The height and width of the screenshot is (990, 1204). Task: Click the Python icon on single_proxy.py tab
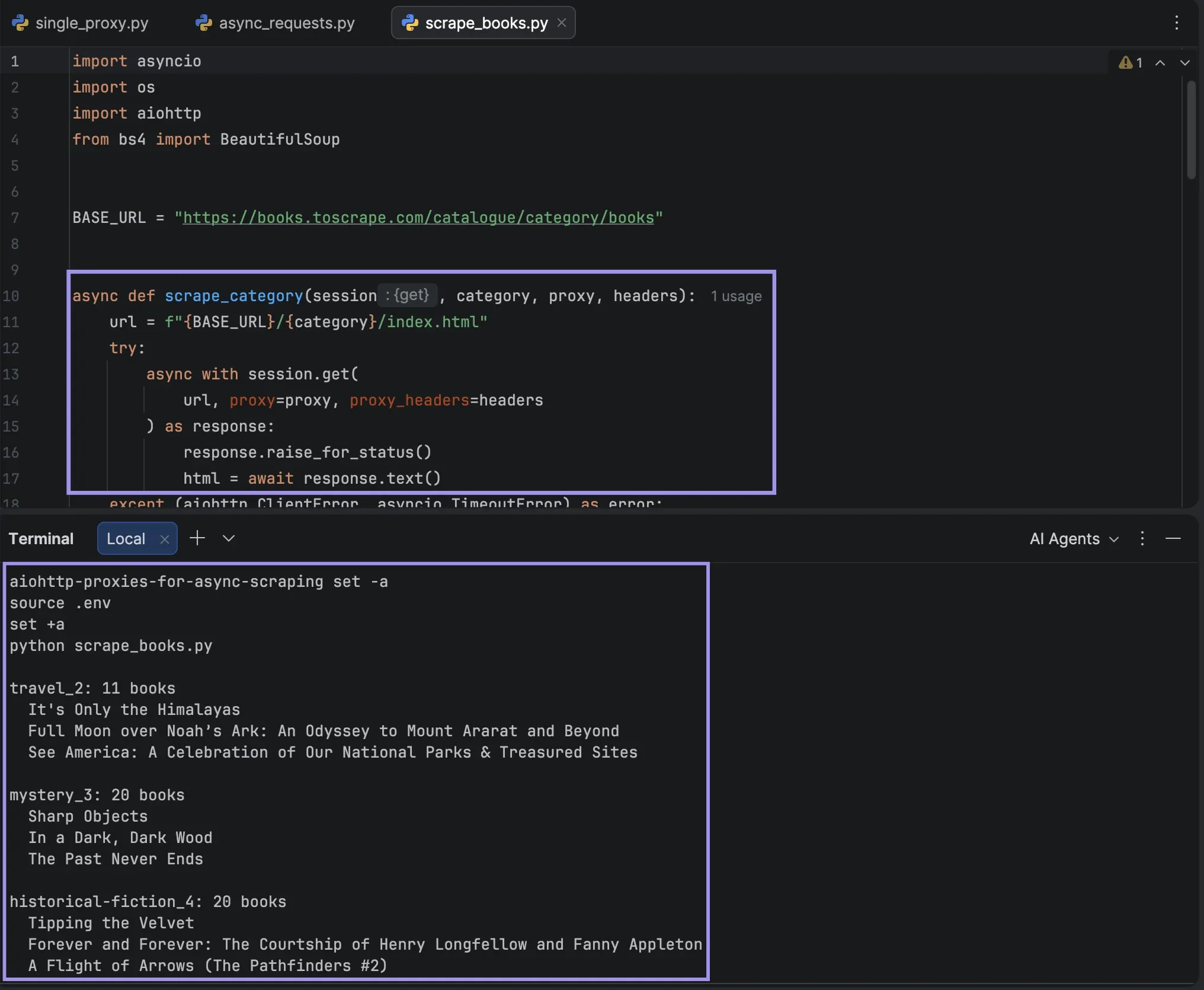coord(20,23)
